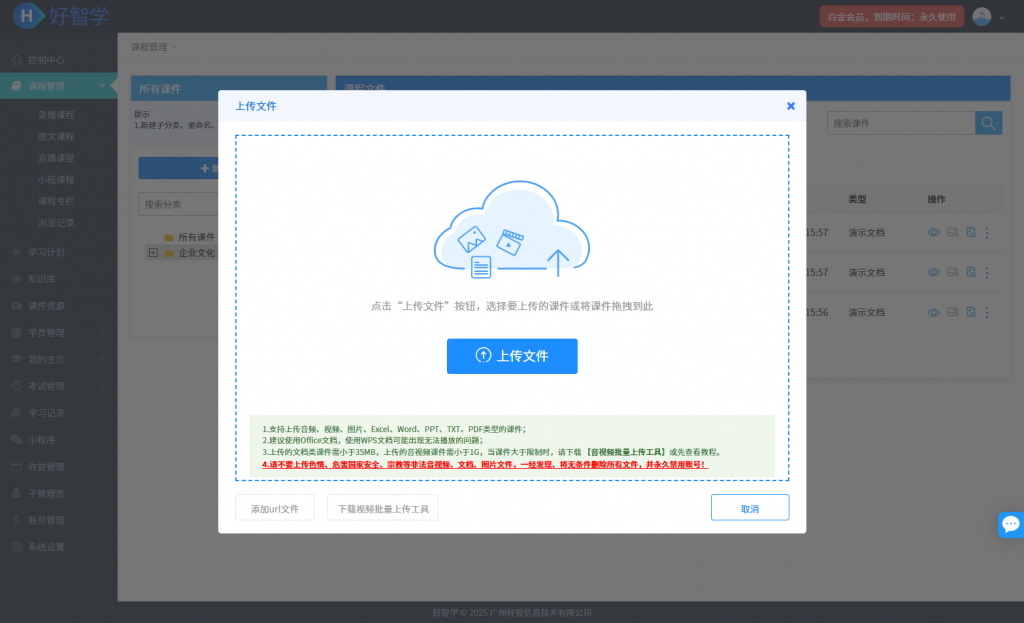Expand the 企业文化 folder tree node
The height and width of the screenshot is (623, 1024).
tap(153, 253)
